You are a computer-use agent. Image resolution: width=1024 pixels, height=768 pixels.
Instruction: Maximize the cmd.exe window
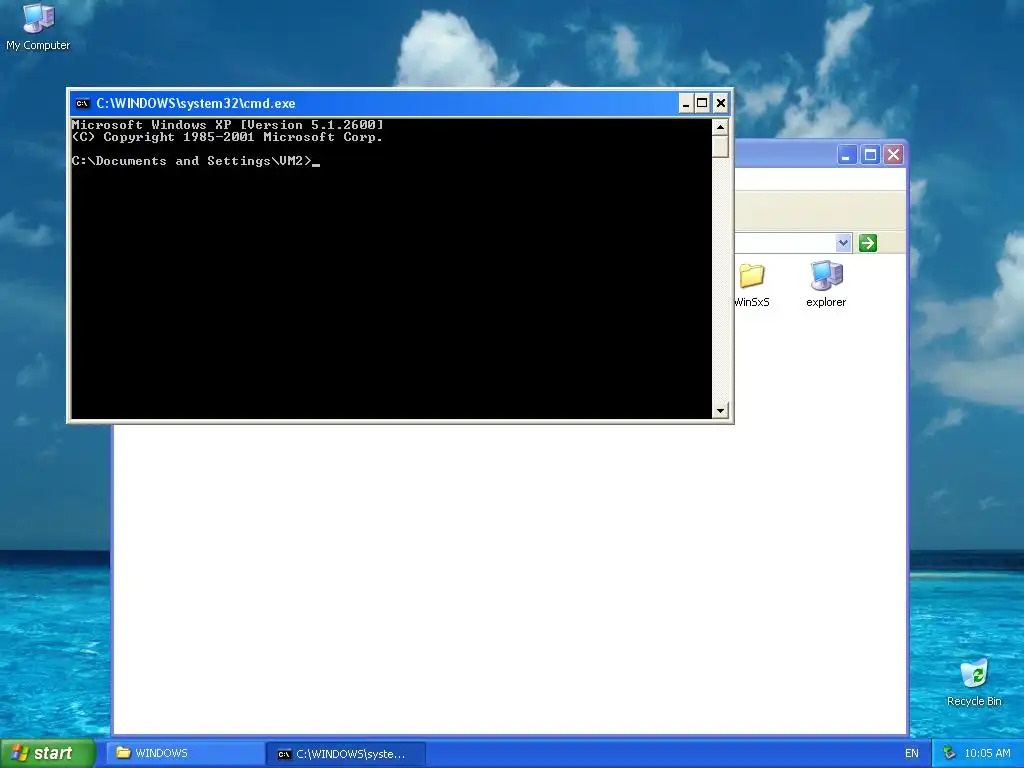703,103
